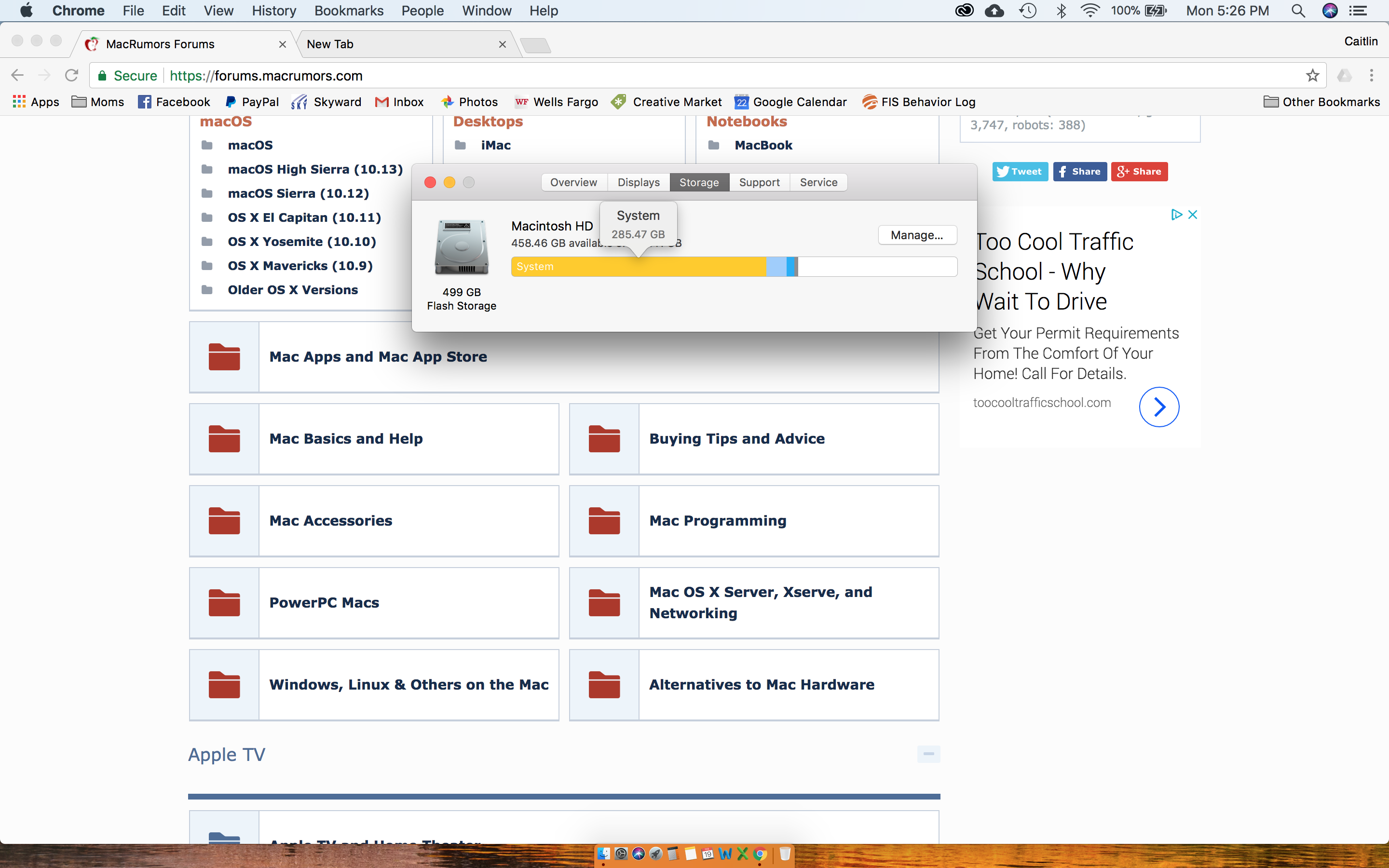Open cloud upload menu bar icon
The image size is (1389, 868).
tap(994, 10)
